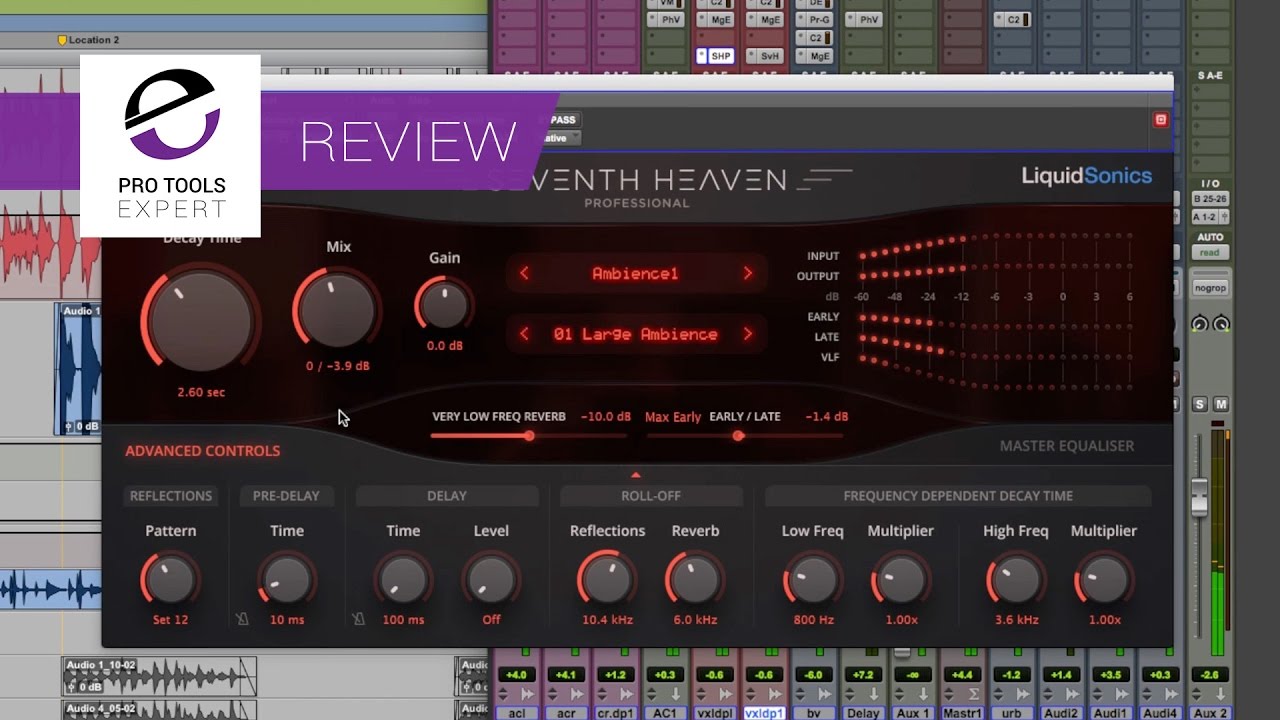Click the red target button of plugin window
The width and height of the screenshot is (1280, 720).
[x=1161, y=119]
